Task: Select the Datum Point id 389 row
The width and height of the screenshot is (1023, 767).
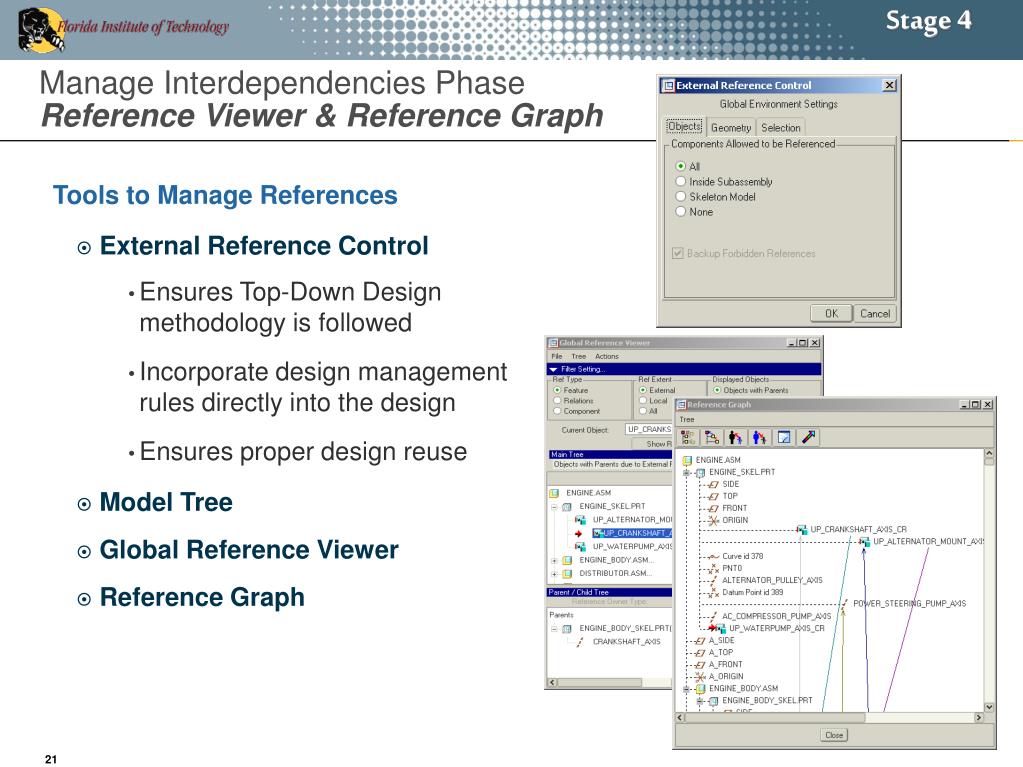Action: 752,592
